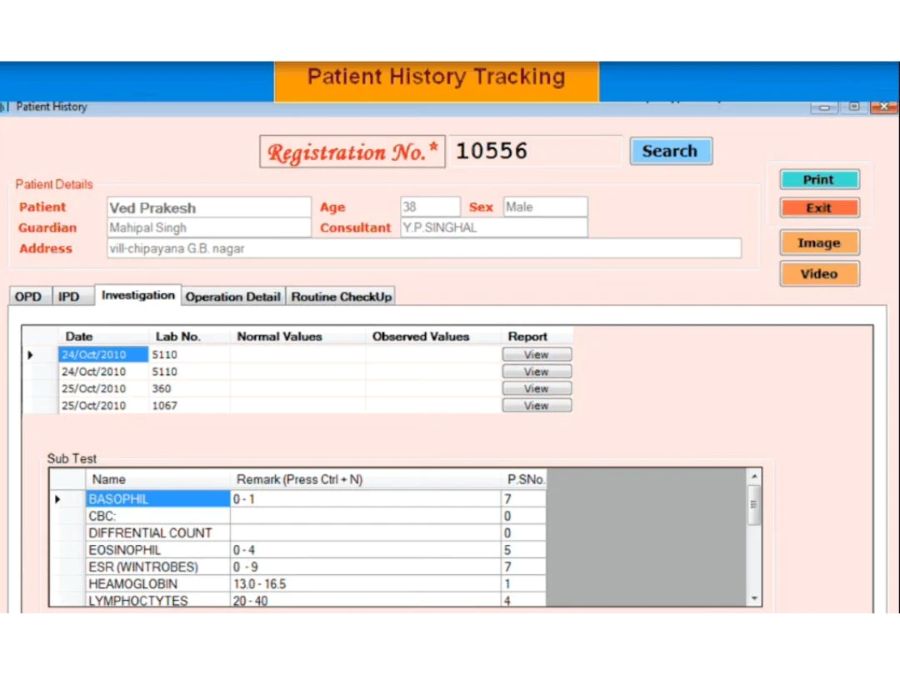
Task: Click the Guardian field Mahipal Singh
Action: [x=209, y=228]
